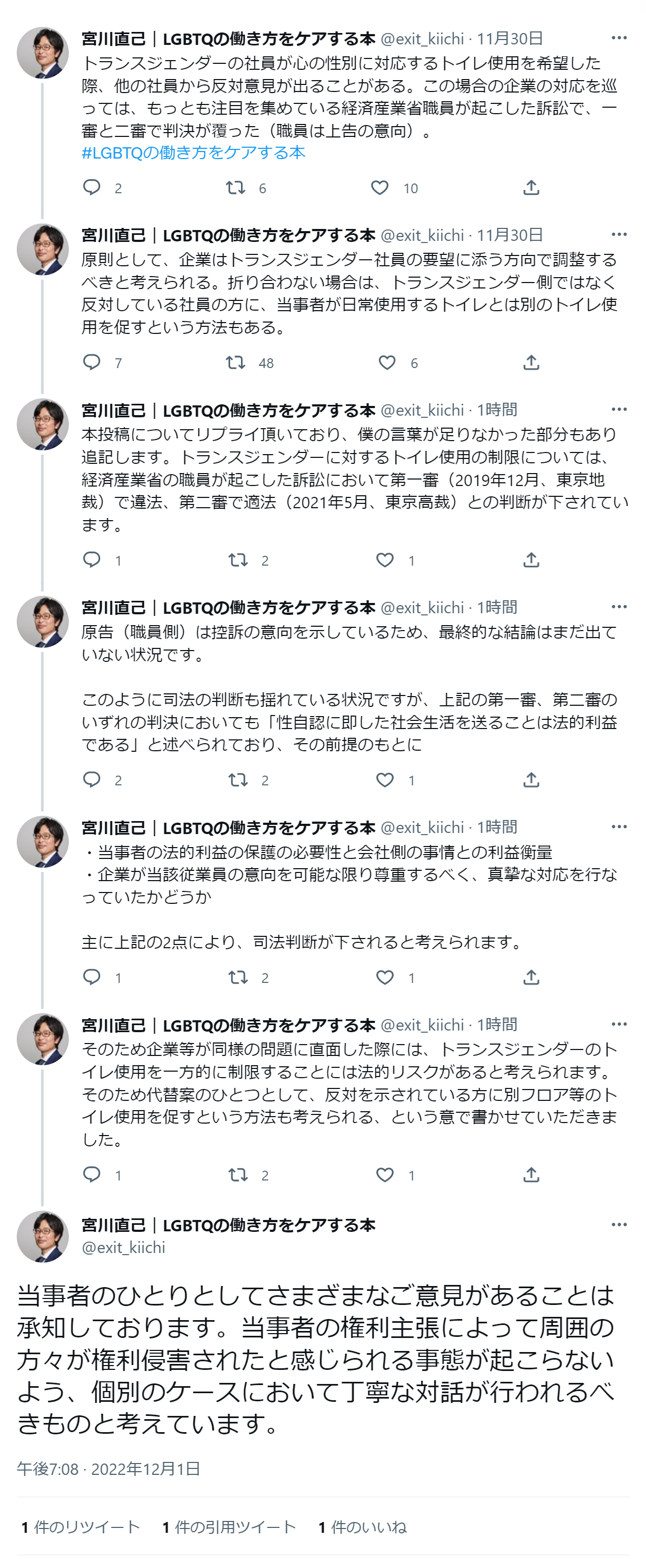Image resolution: width=646 pixels, height=1568 pixels.
Task: Click the 11月30日 timestamp on the first tweet
Action: [510, 38]
